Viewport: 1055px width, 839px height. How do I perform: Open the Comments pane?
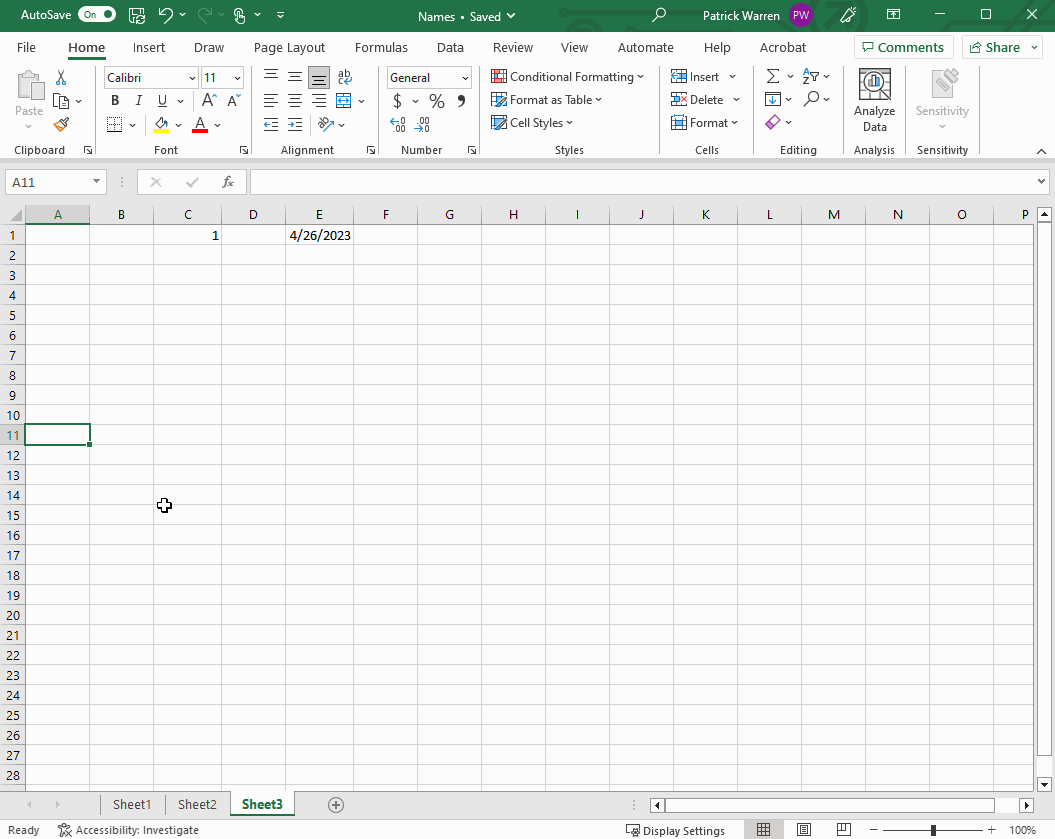pyautogui.click(x=904, y=48)
